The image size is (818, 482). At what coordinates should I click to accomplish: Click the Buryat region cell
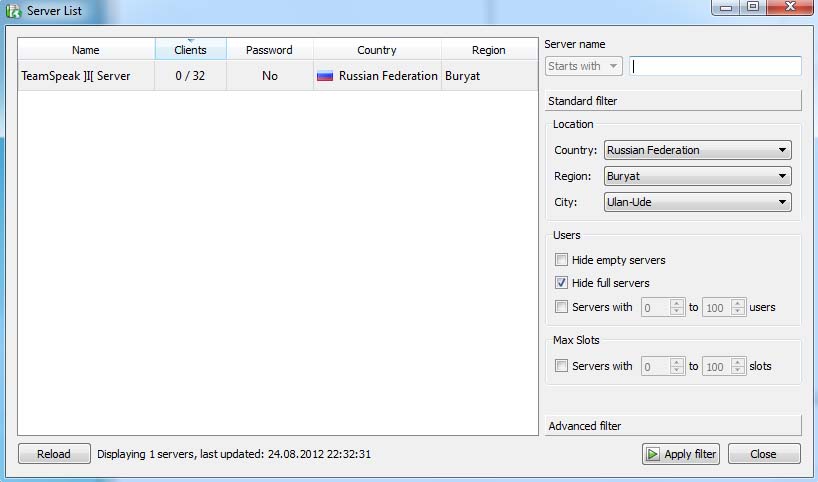click(x=489, y=76)
